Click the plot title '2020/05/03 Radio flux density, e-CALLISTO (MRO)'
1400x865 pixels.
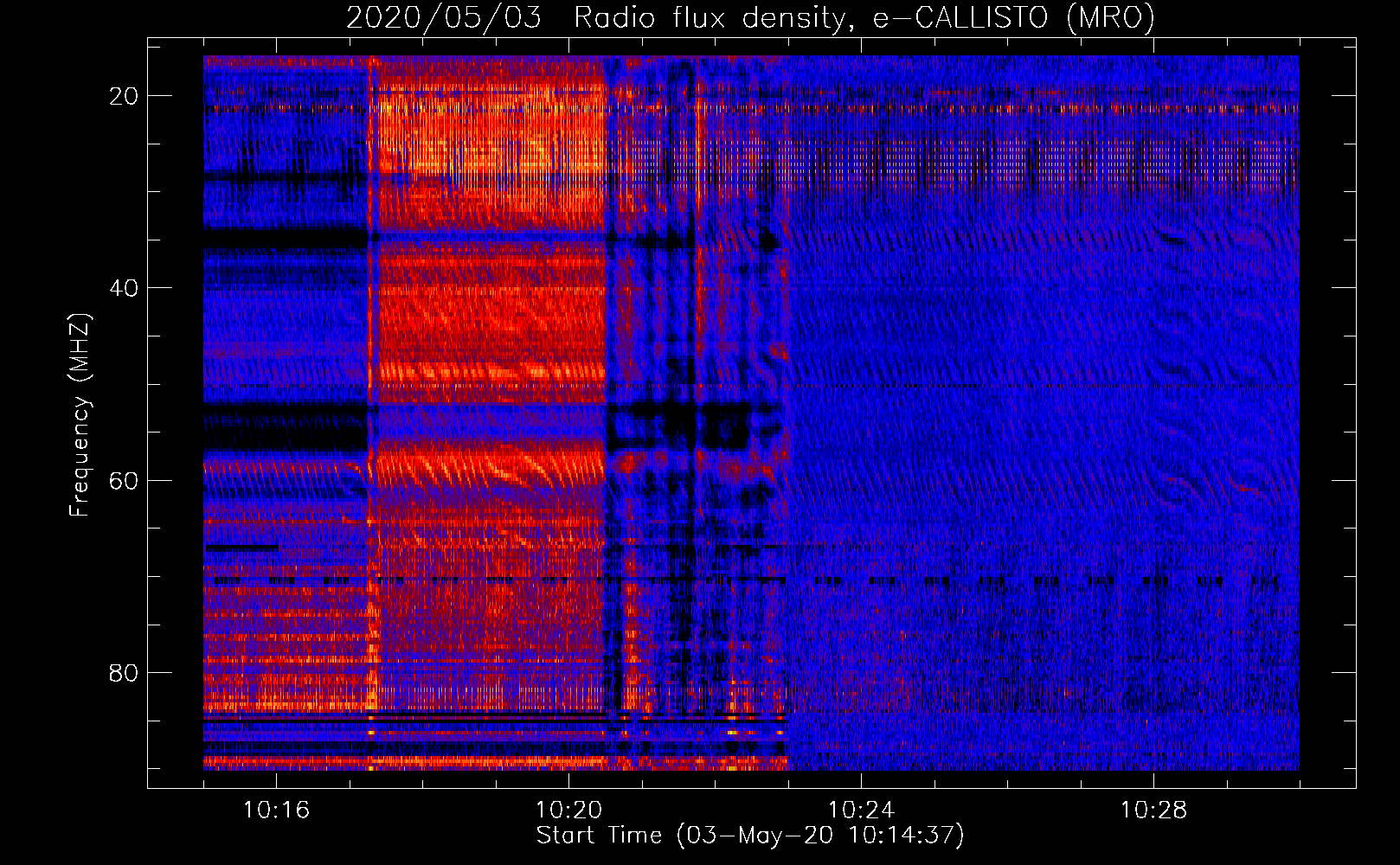pos(750,18)
